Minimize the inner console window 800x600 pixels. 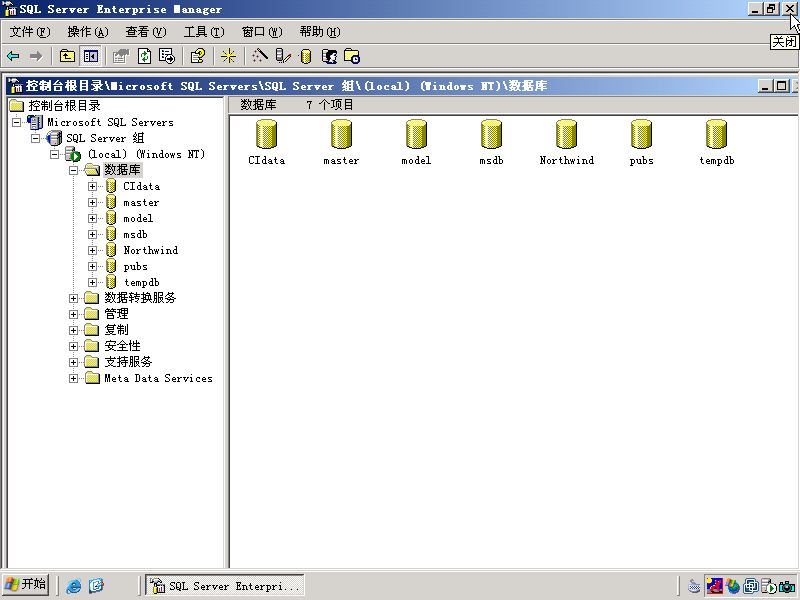[x=764, y=86]
